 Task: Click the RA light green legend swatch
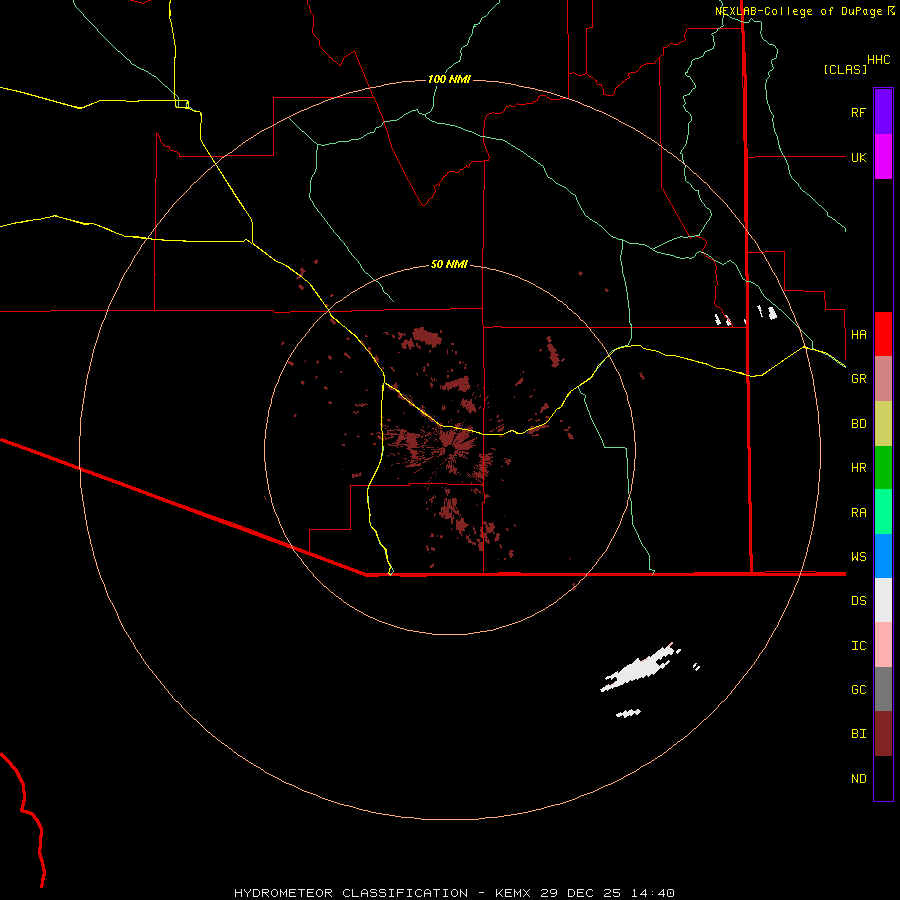tap(883, 512)
